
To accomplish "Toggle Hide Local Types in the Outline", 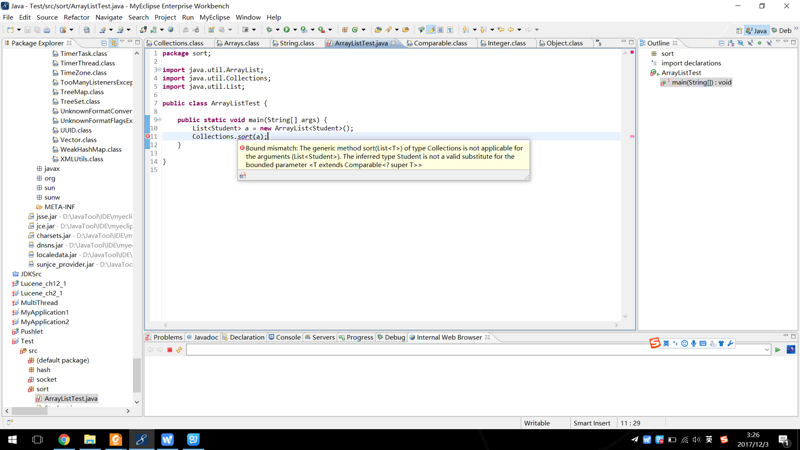I will pyautogui.click(x=769, y=43).
